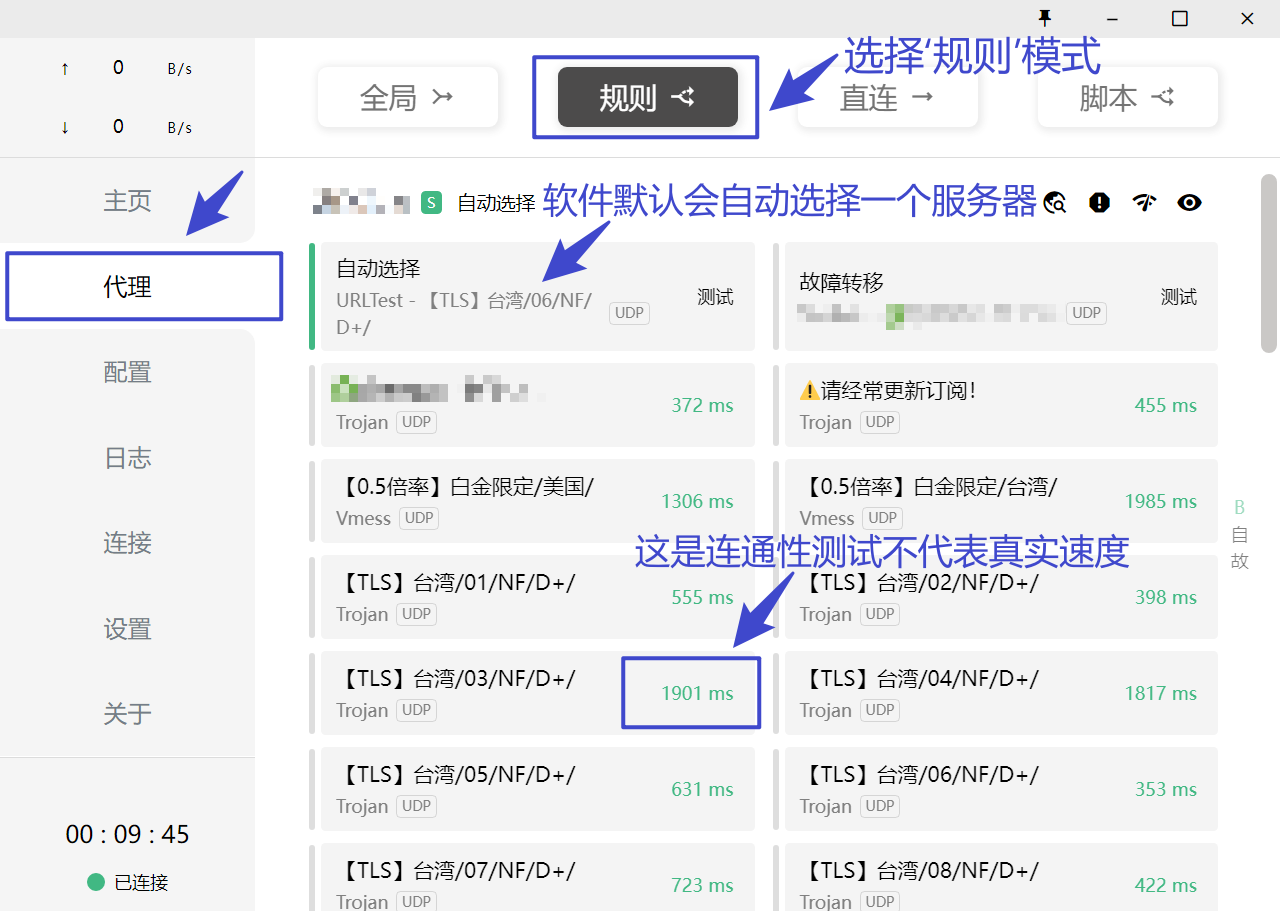Viewport: 1280px width, 911px height.
Task: Open the 主页 home tab
Action: pyautogui.click(x=127, y=201)
